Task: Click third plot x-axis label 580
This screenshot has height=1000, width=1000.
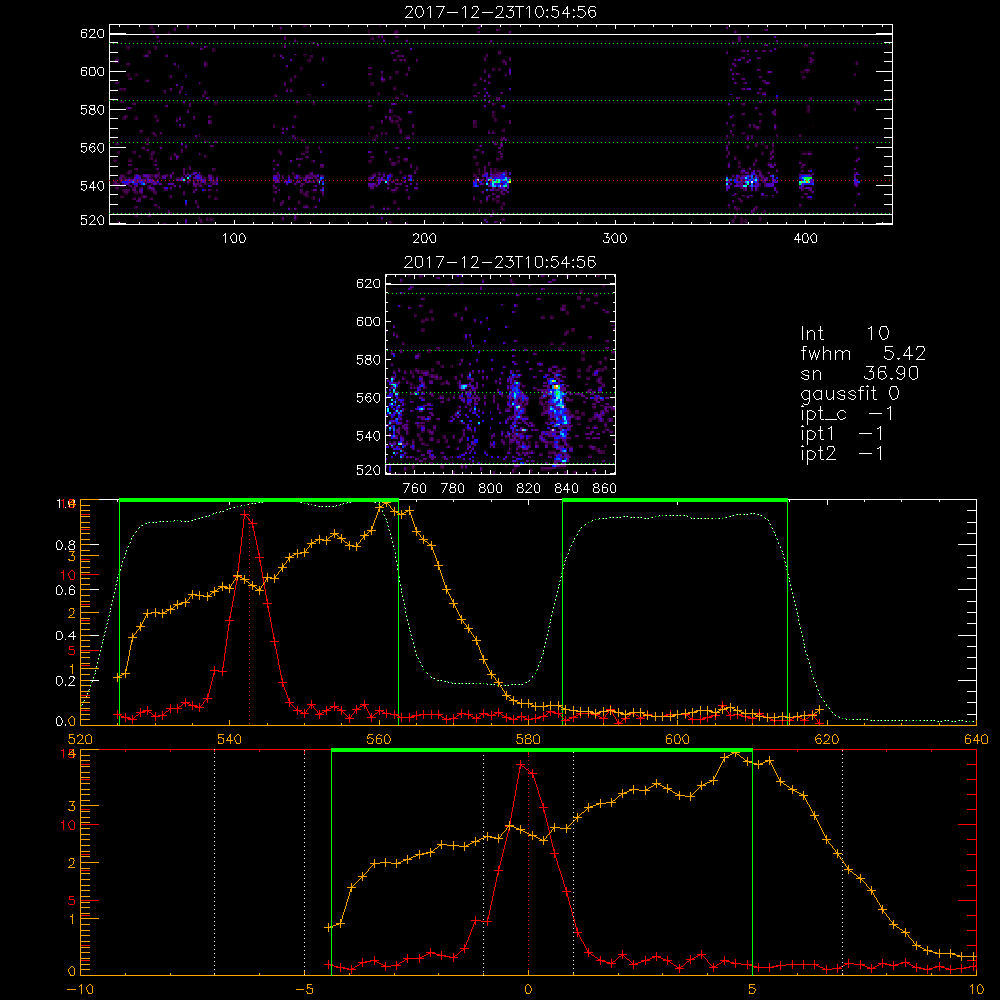Action: tap(528, 739)
